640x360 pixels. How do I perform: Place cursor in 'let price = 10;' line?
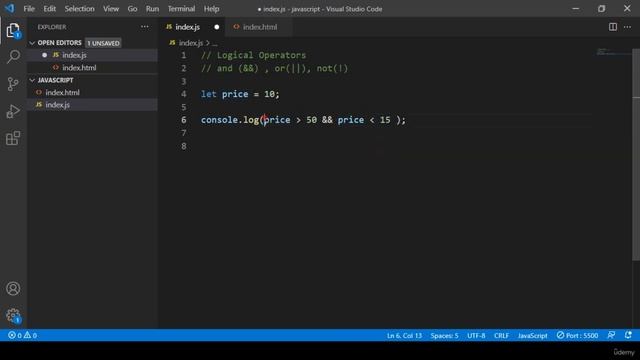[x=240, y=94]
